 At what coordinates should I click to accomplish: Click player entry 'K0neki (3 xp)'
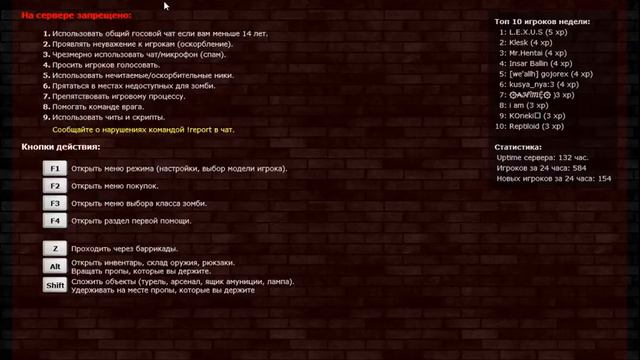532,116
